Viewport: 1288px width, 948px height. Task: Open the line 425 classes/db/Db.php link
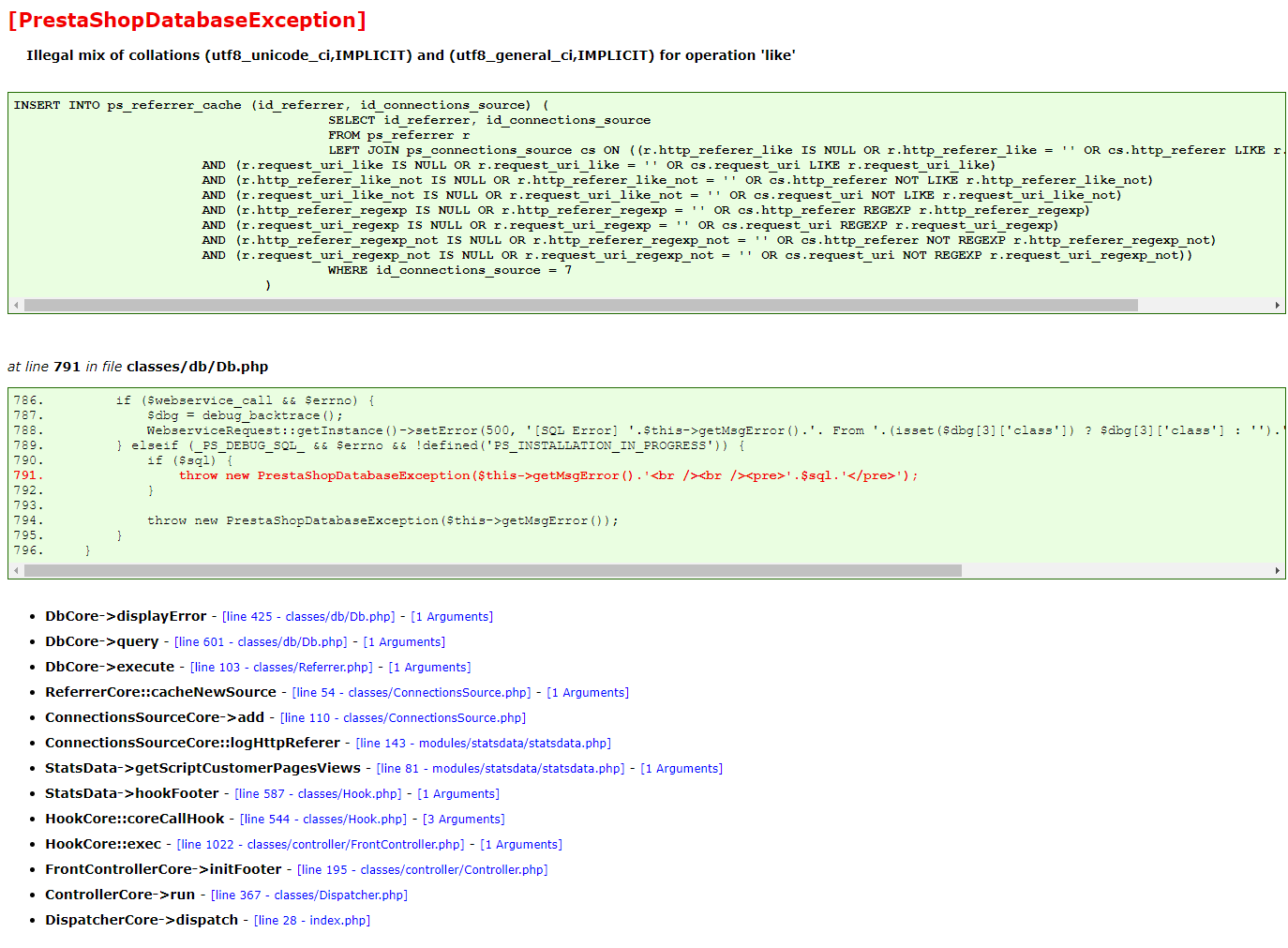308,617
